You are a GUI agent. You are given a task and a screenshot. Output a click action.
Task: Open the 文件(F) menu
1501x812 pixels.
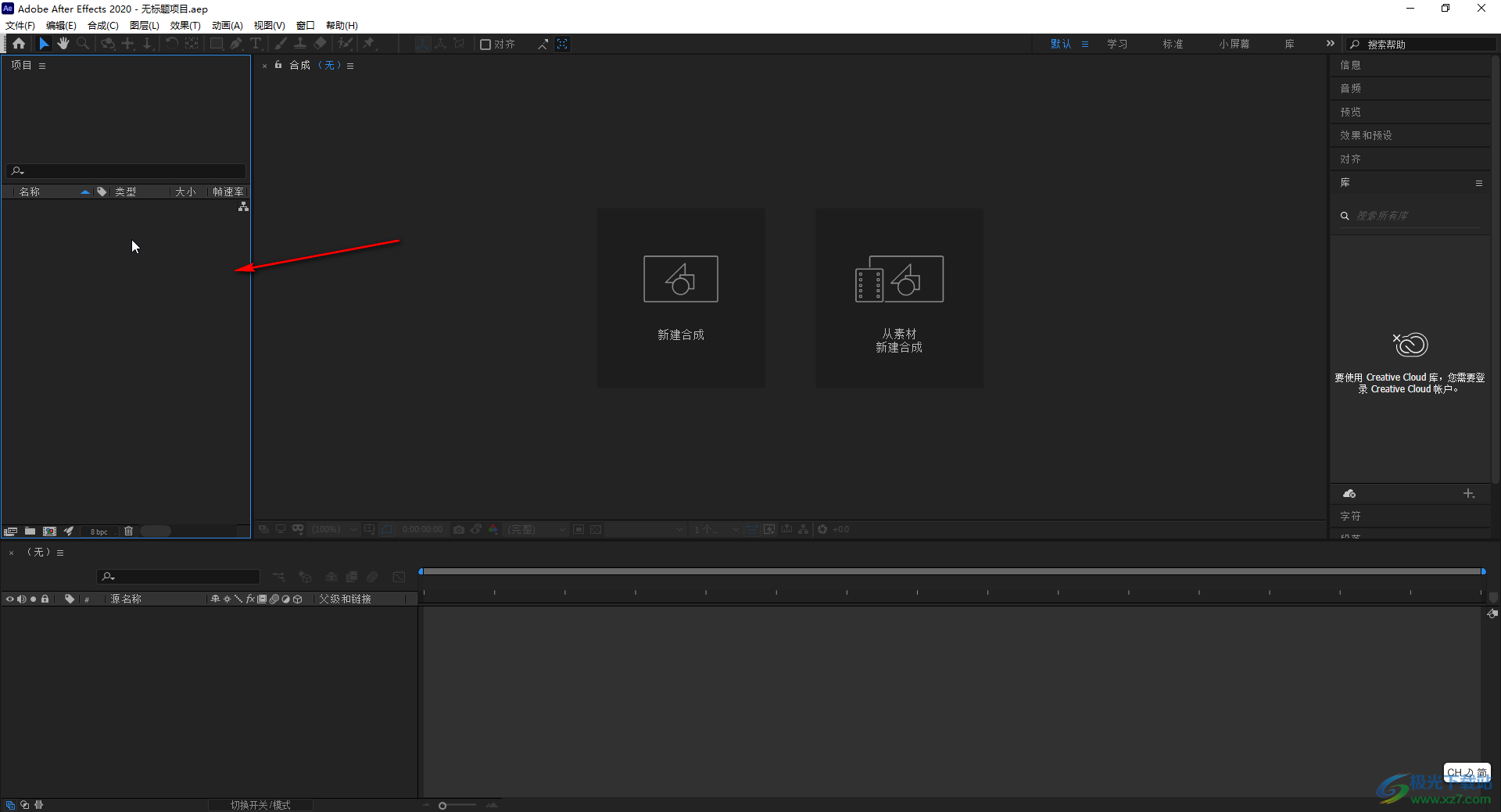[20, 25]
